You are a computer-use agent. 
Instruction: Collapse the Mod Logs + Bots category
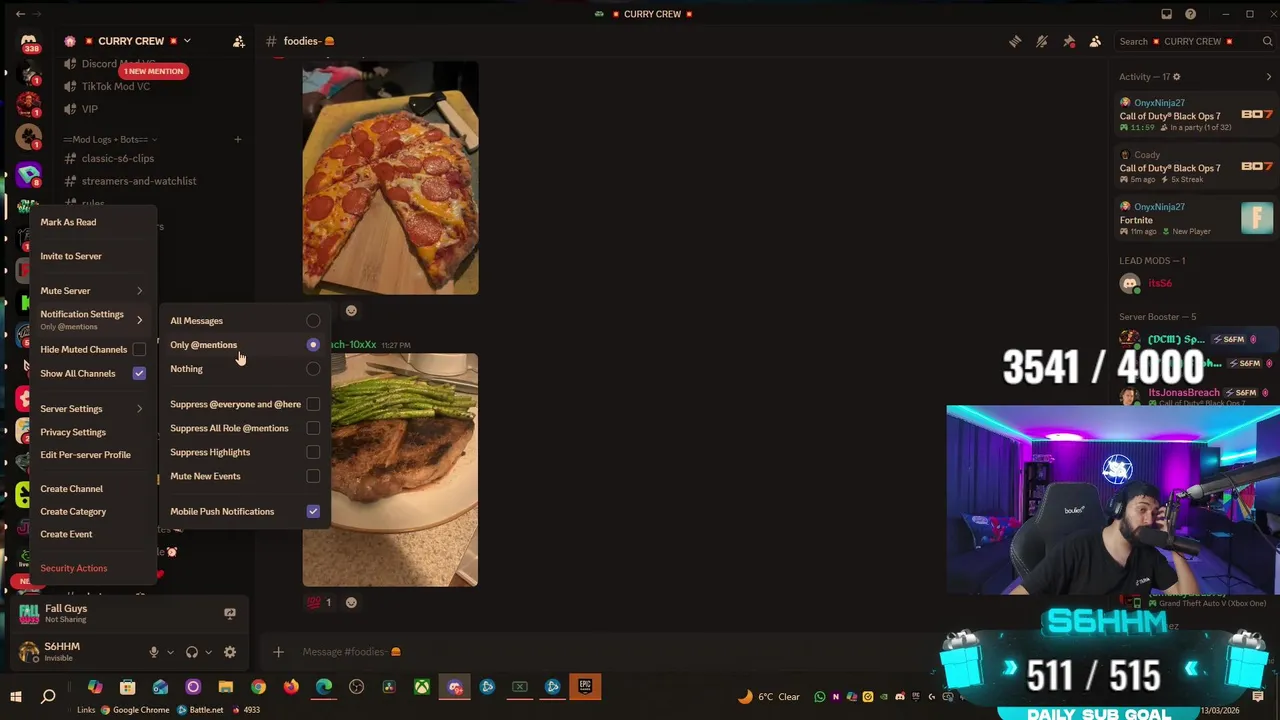(x=109, y=139)
